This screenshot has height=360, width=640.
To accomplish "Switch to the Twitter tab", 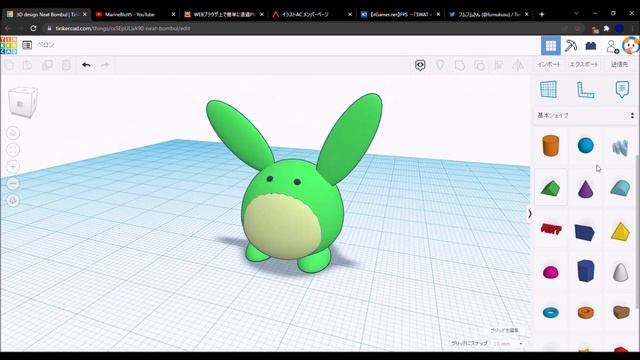I will point(488,14).
